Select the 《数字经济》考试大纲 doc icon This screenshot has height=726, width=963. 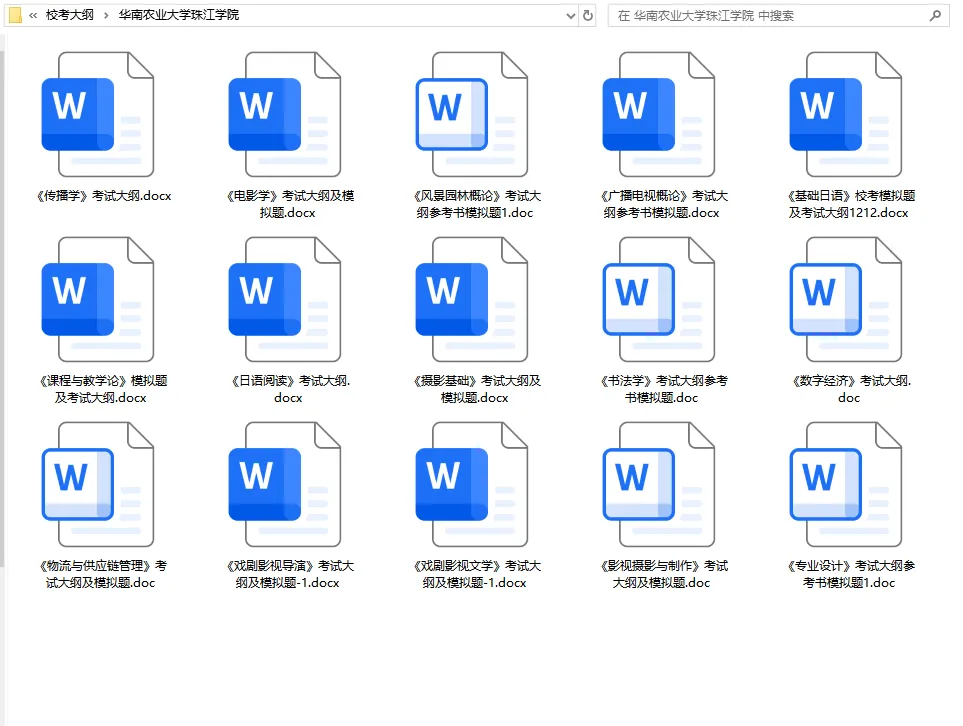846,299
